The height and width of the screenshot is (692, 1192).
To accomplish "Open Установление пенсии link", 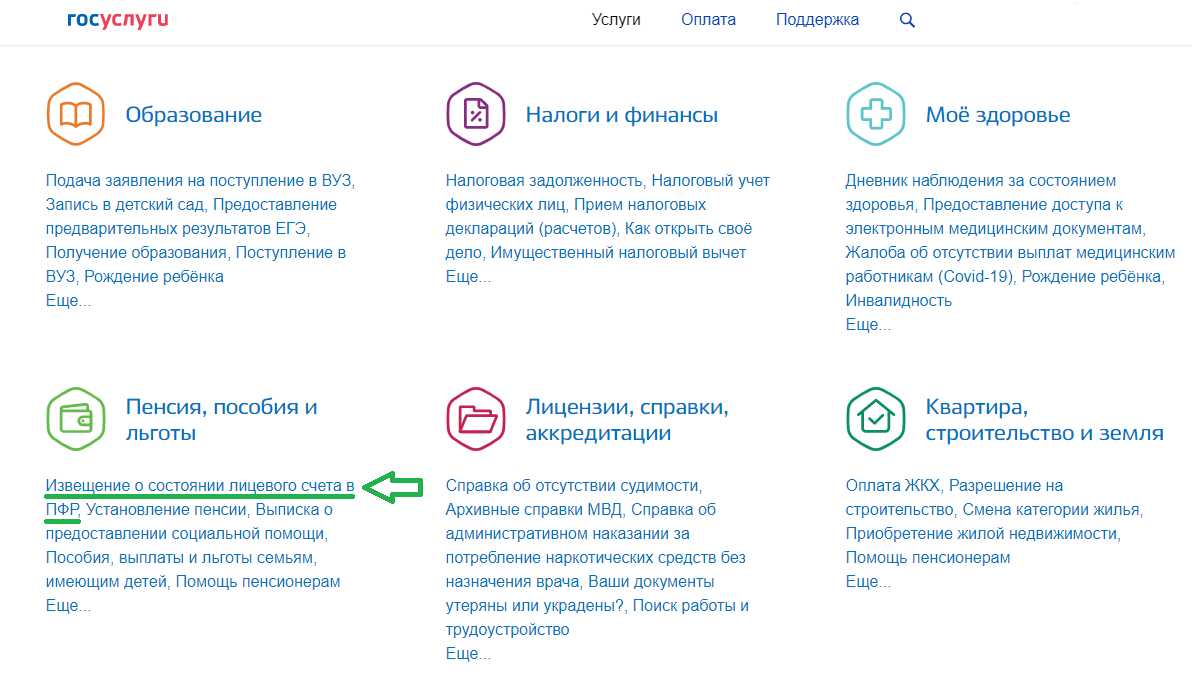I will [166, 509].
